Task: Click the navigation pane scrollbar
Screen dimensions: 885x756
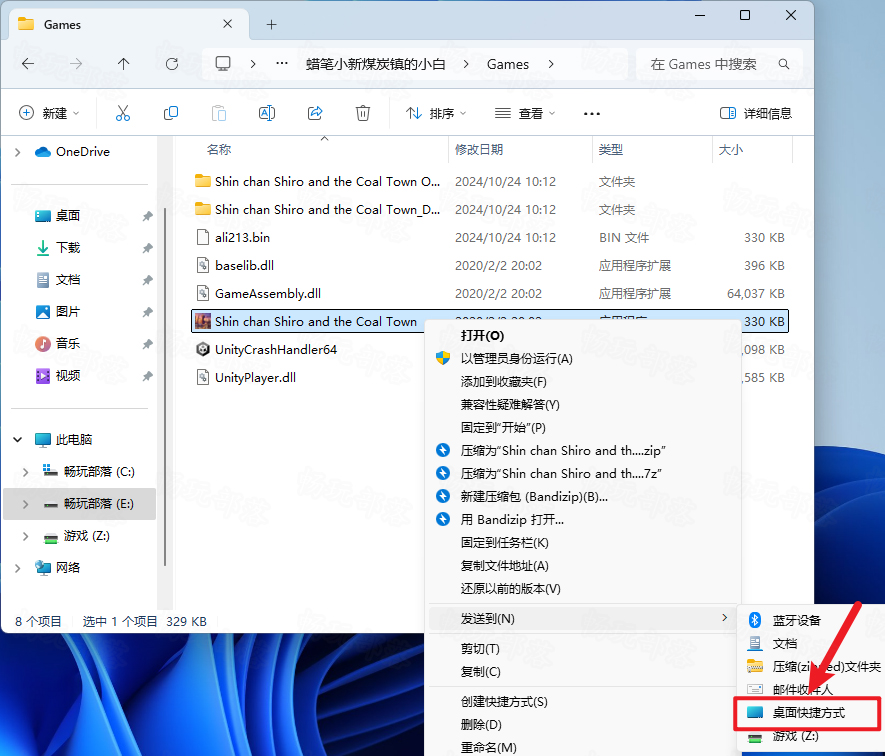Action: coord(165,387)
